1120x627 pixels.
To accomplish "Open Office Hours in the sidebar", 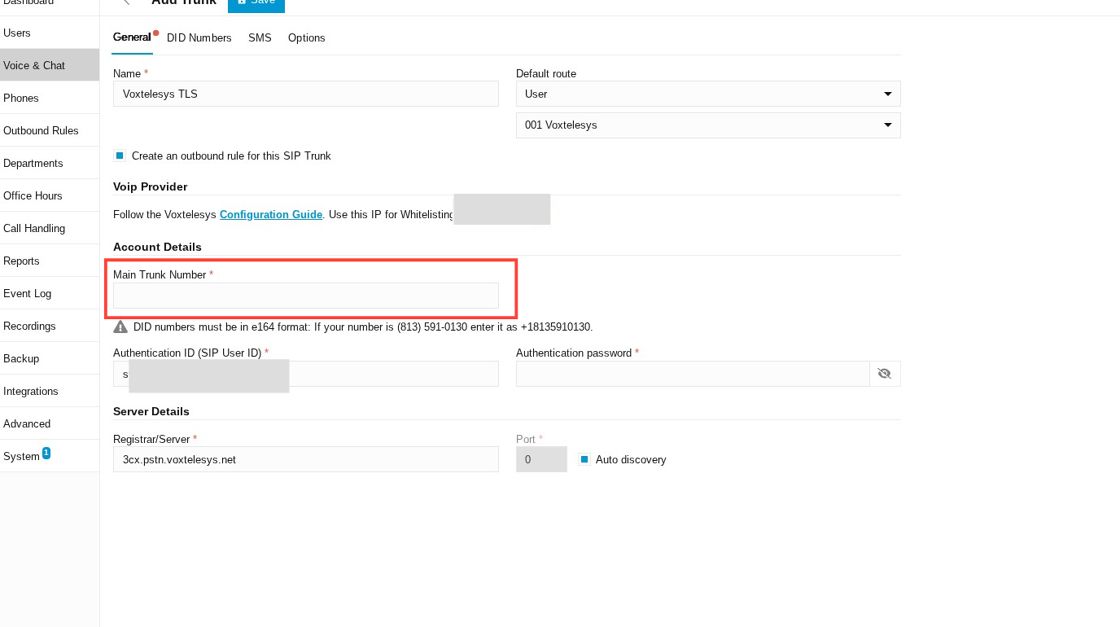I will coord(49,196).
